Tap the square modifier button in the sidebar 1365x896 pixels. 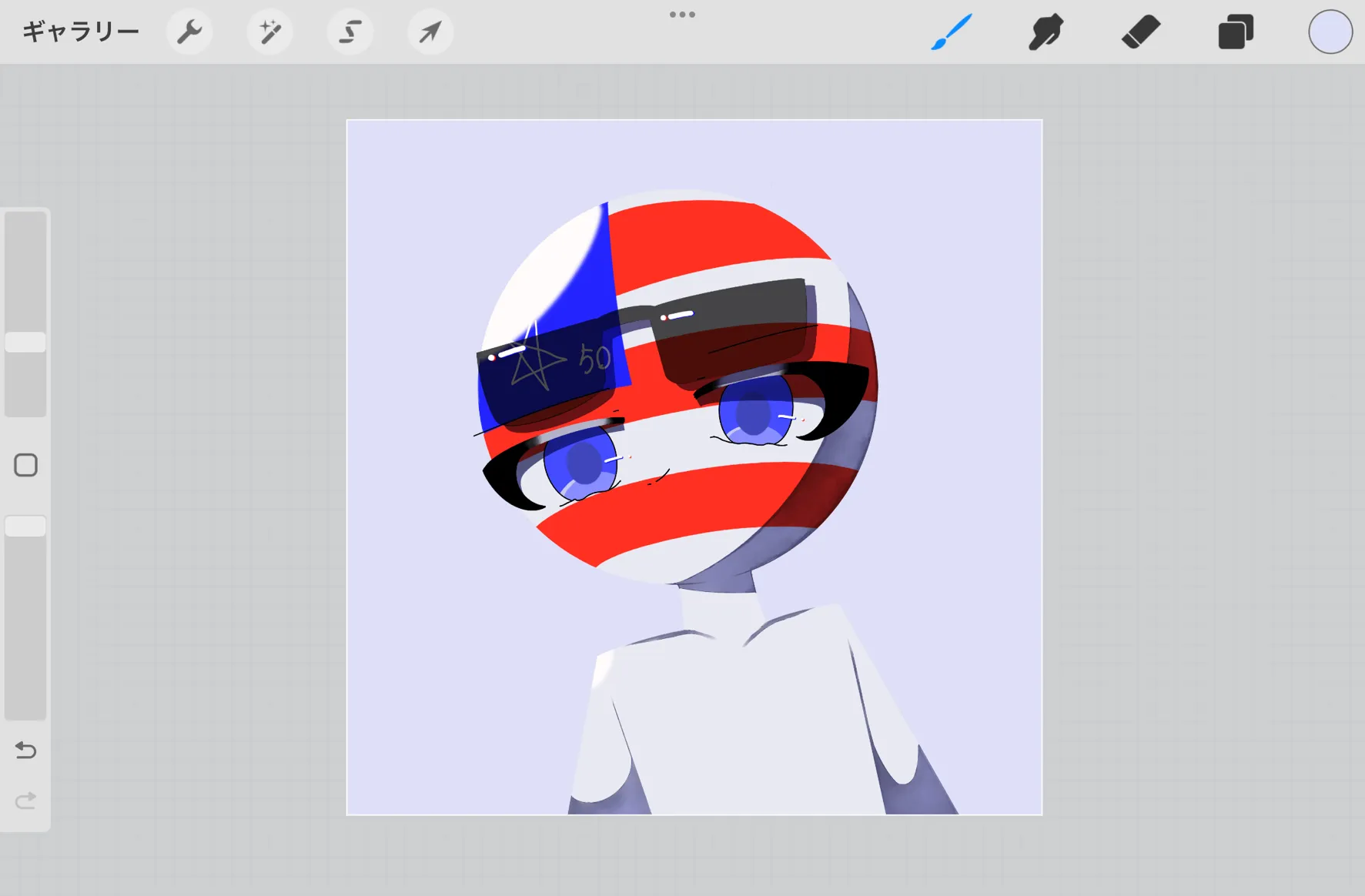(25, 465)
